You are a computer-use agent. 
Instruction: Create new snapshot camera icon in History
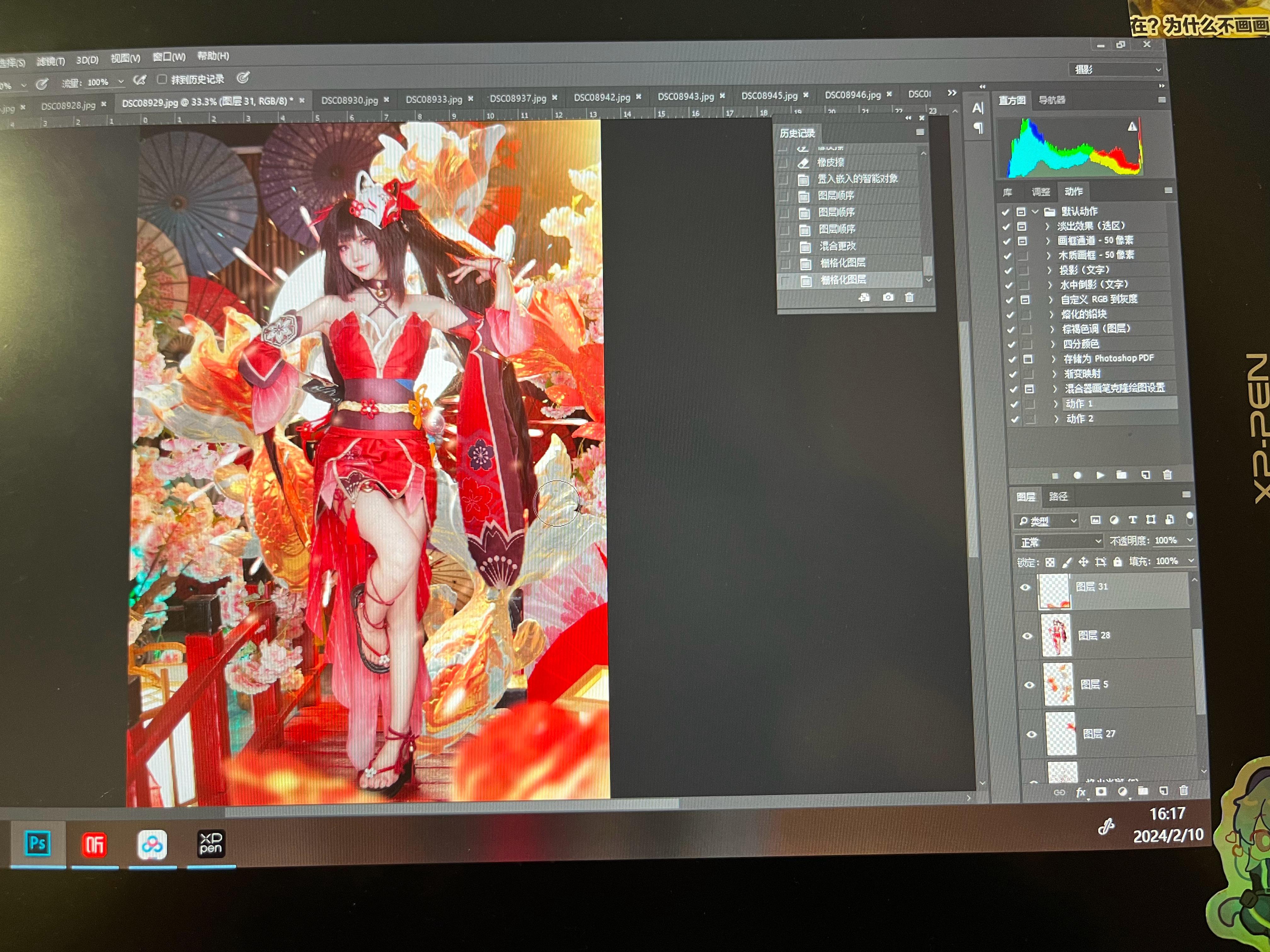(x=888, y=297)
